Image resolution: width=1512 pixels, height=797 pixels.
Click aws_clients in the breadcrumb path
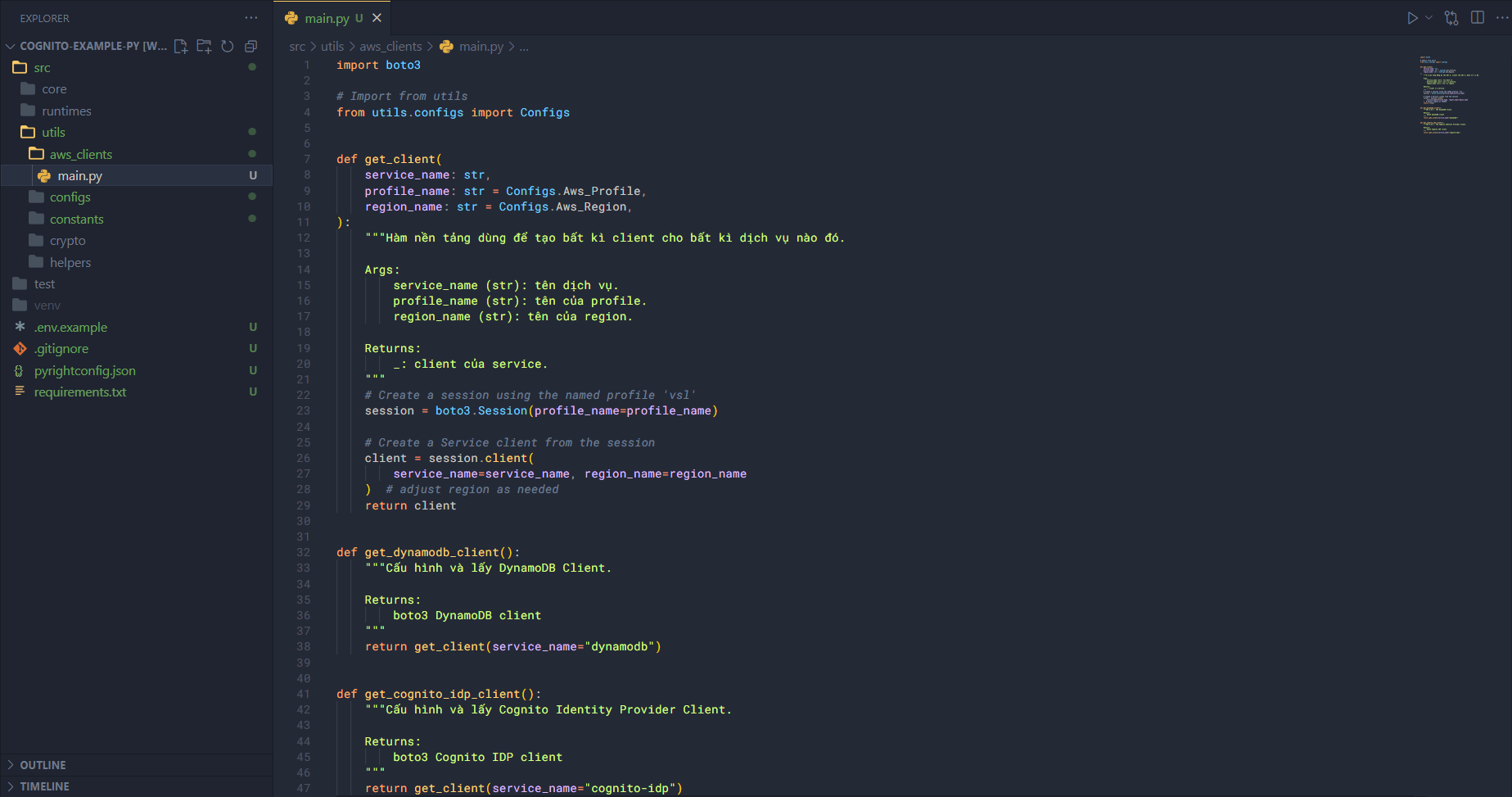tap(390, 47)
